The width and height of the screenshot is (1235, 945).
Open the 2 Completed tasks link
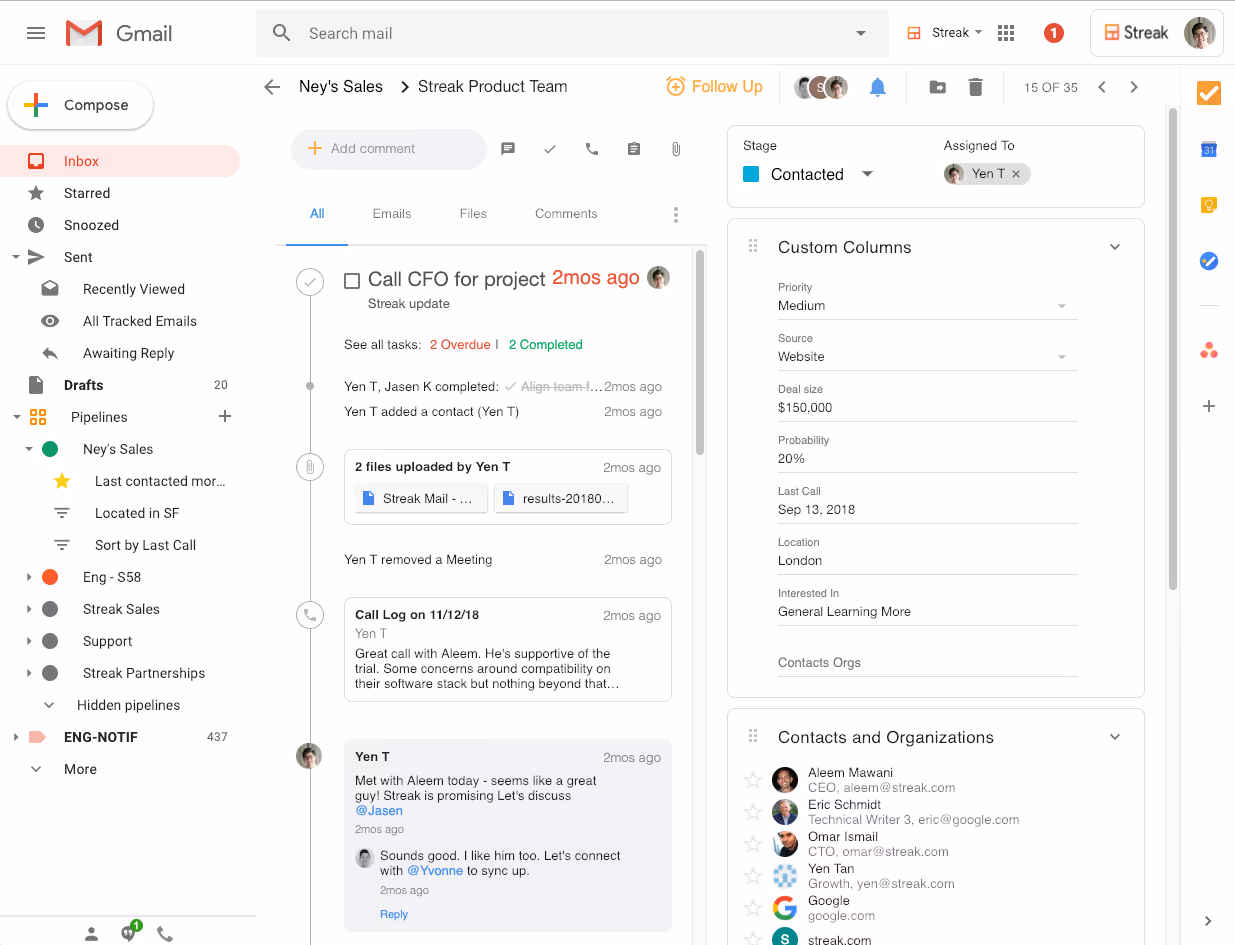pyautogui.click(x=545, y=345)
